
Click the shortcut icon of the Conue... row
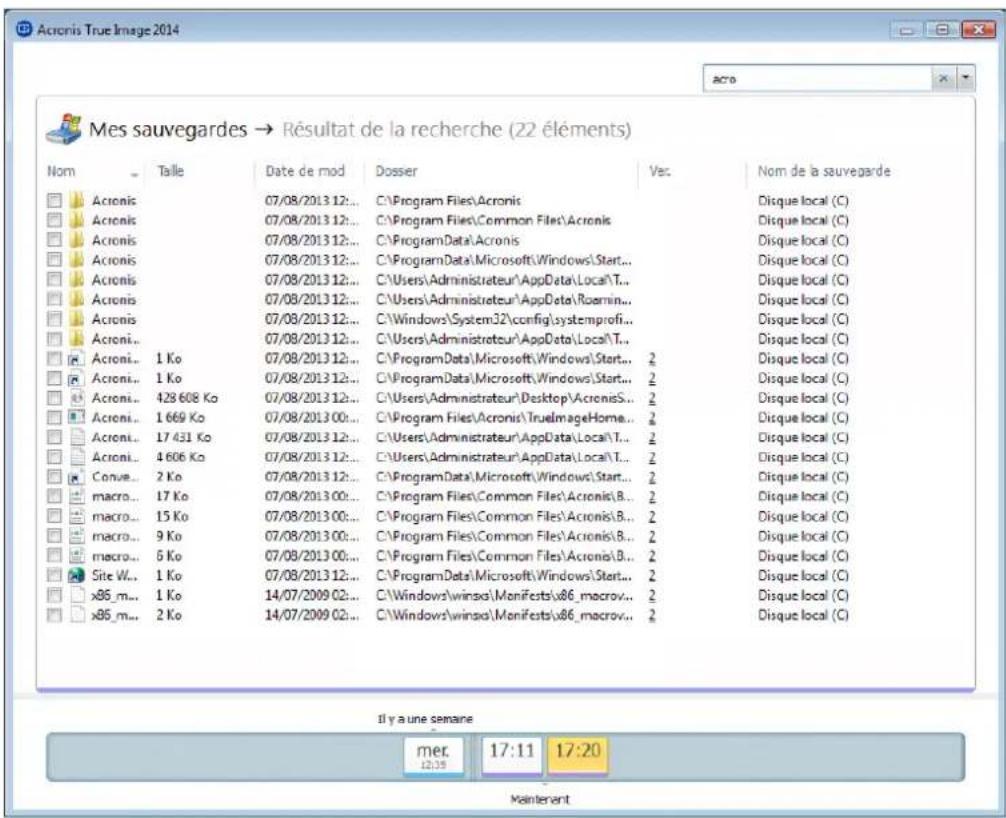click(76, 477)
